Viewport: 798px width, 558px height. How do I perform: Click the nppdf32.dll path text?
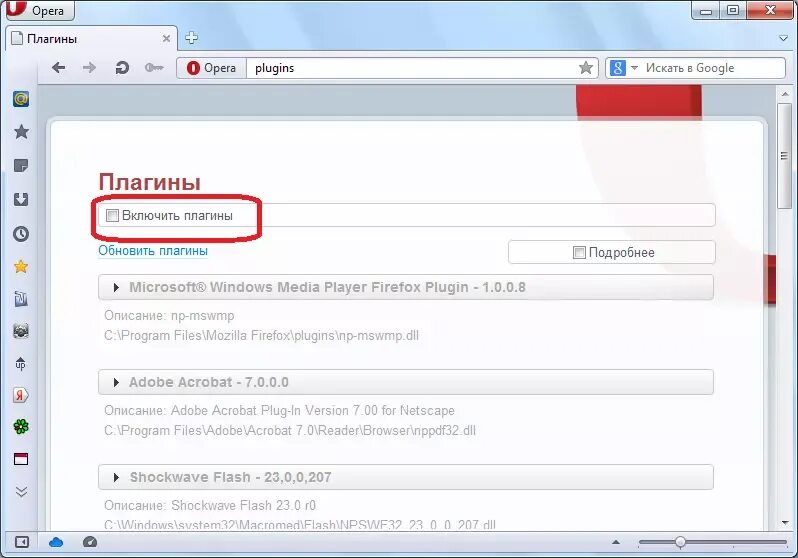tap(290, 431)
